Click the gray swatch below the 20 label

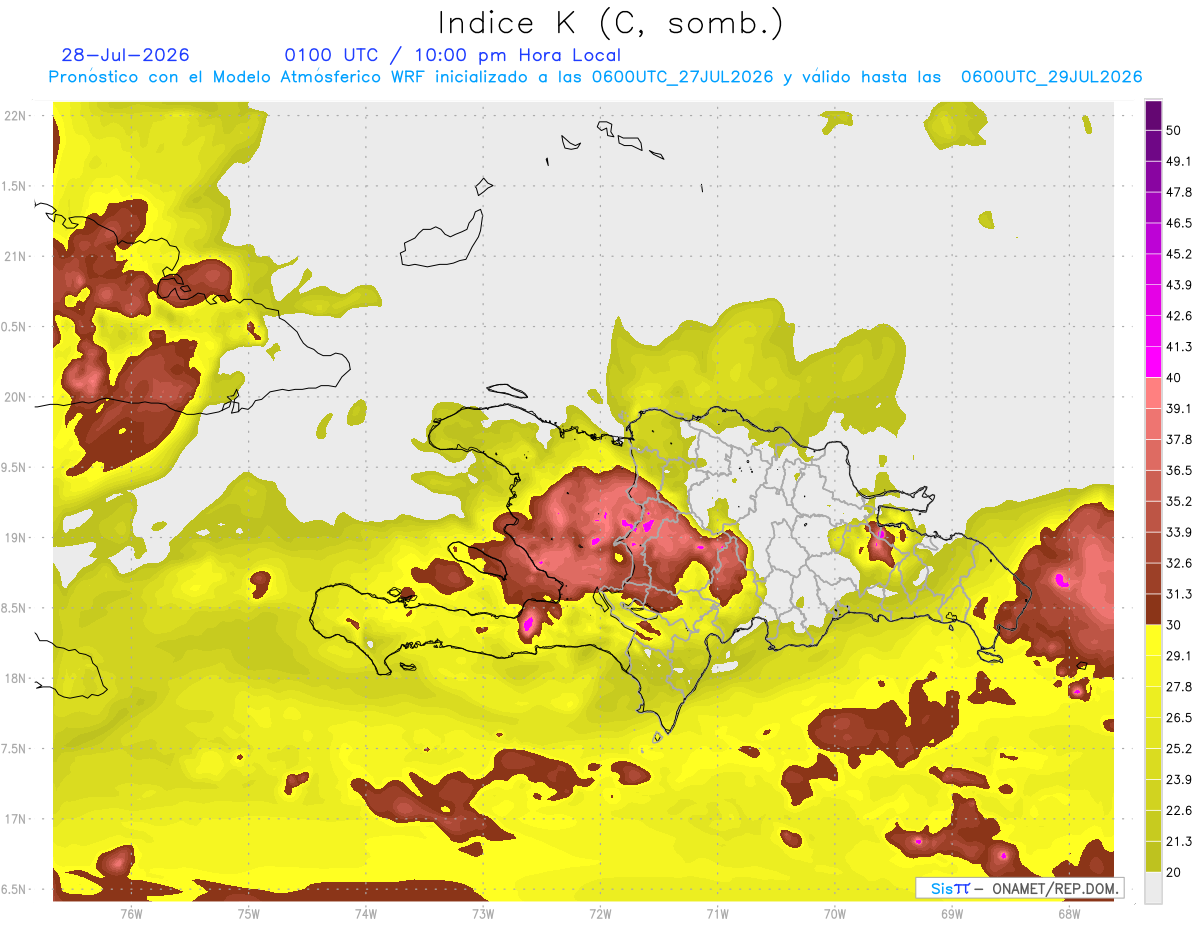coord(1154,888)
